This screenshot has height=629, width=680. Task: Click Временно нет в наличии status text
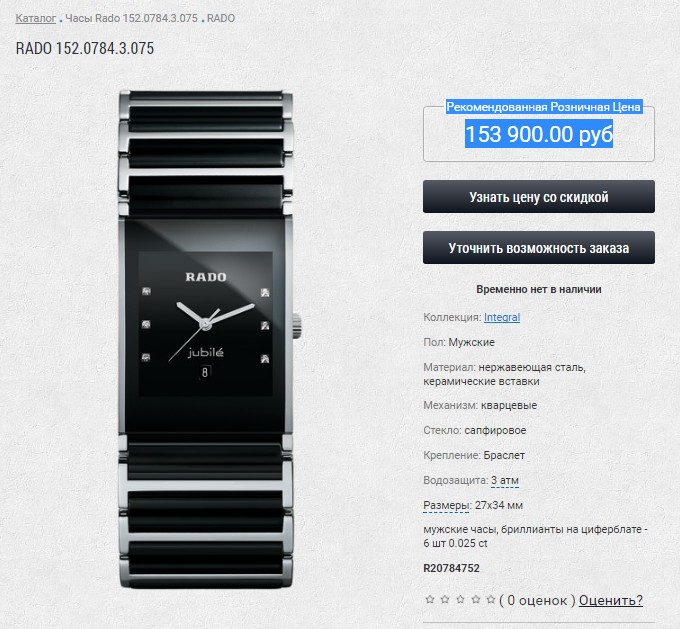click(539, 289)
